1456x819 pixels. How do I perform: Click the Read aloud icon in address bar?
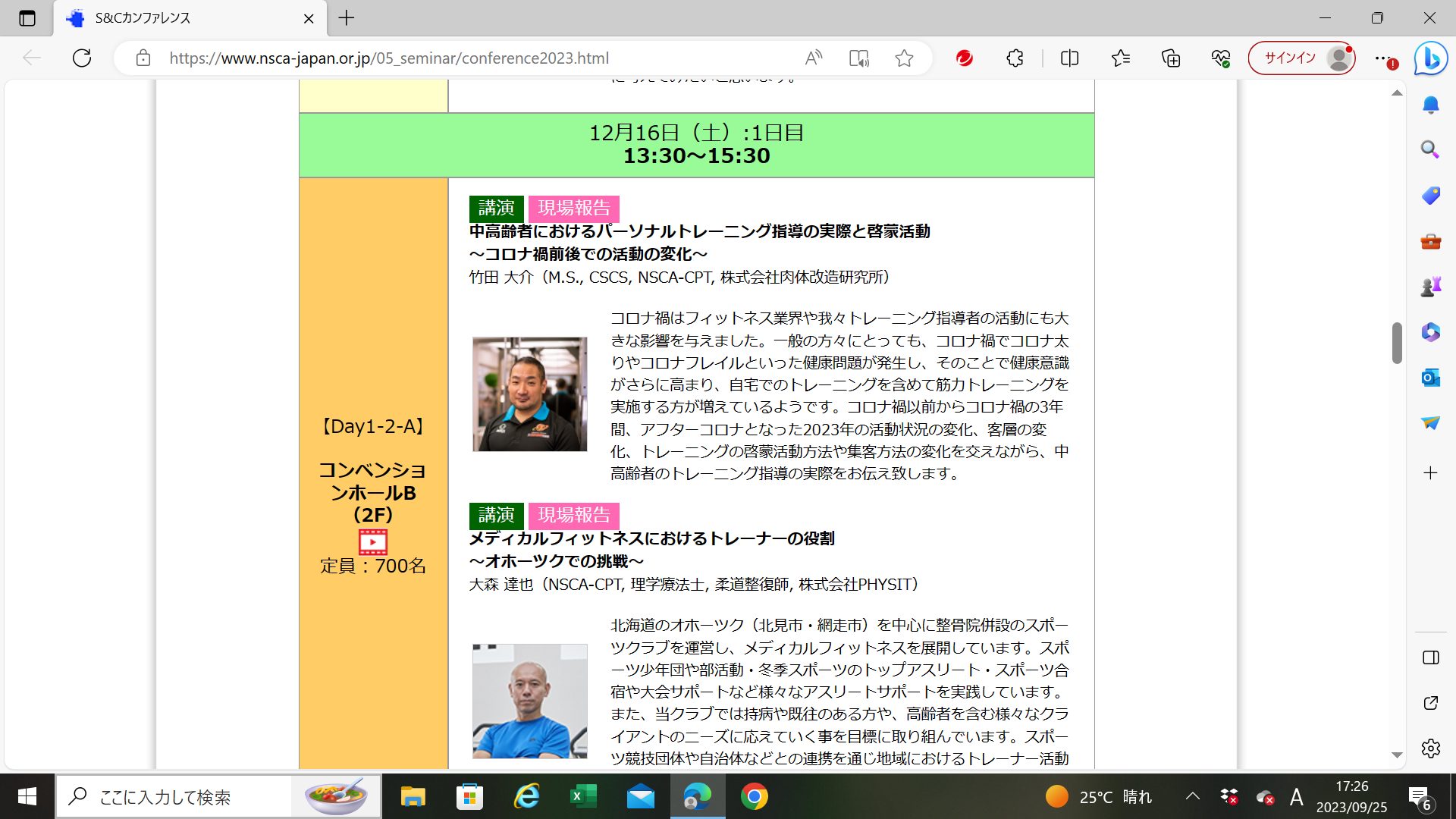(813, 58)
